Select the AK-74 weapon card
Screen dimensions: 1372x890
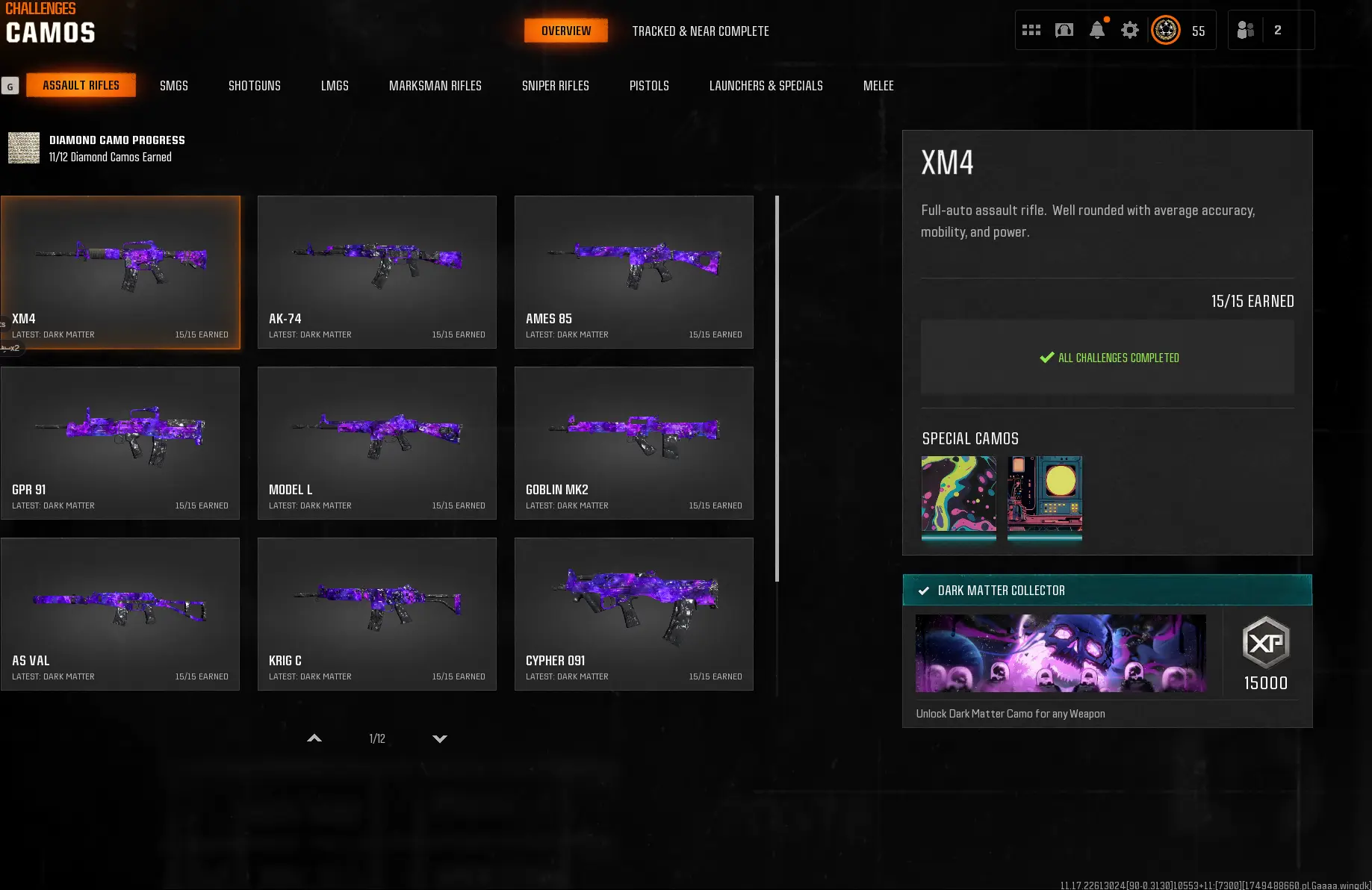click(377, 273)
